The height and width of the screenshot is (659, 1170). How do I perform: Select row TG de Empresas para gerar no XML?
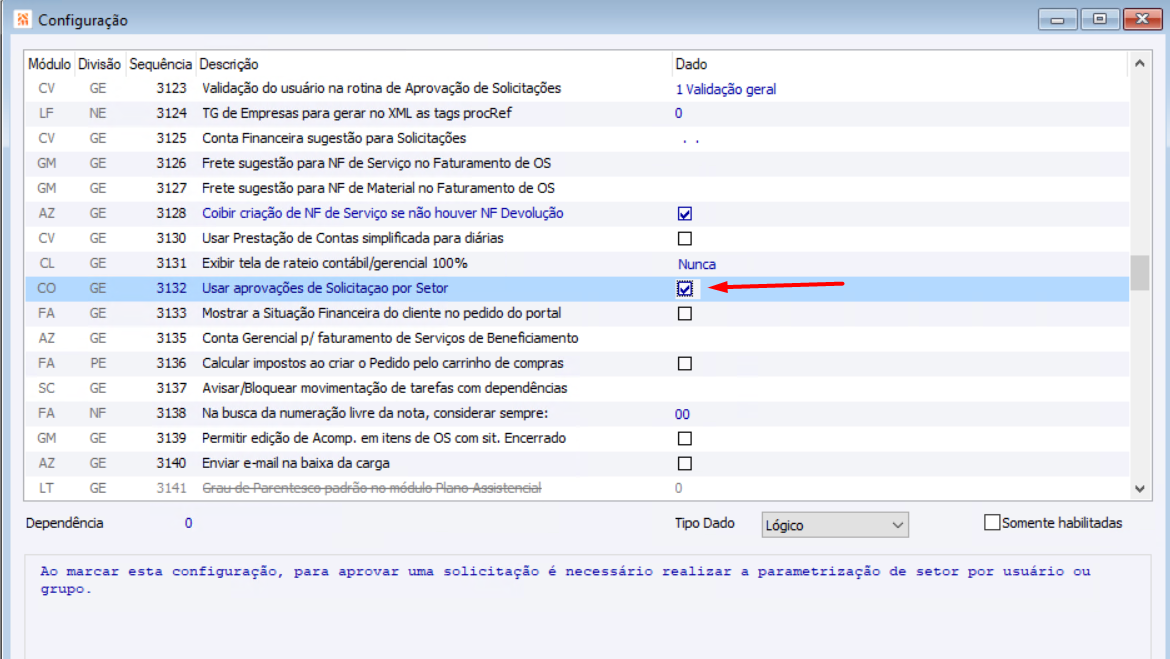pos(577,113)
